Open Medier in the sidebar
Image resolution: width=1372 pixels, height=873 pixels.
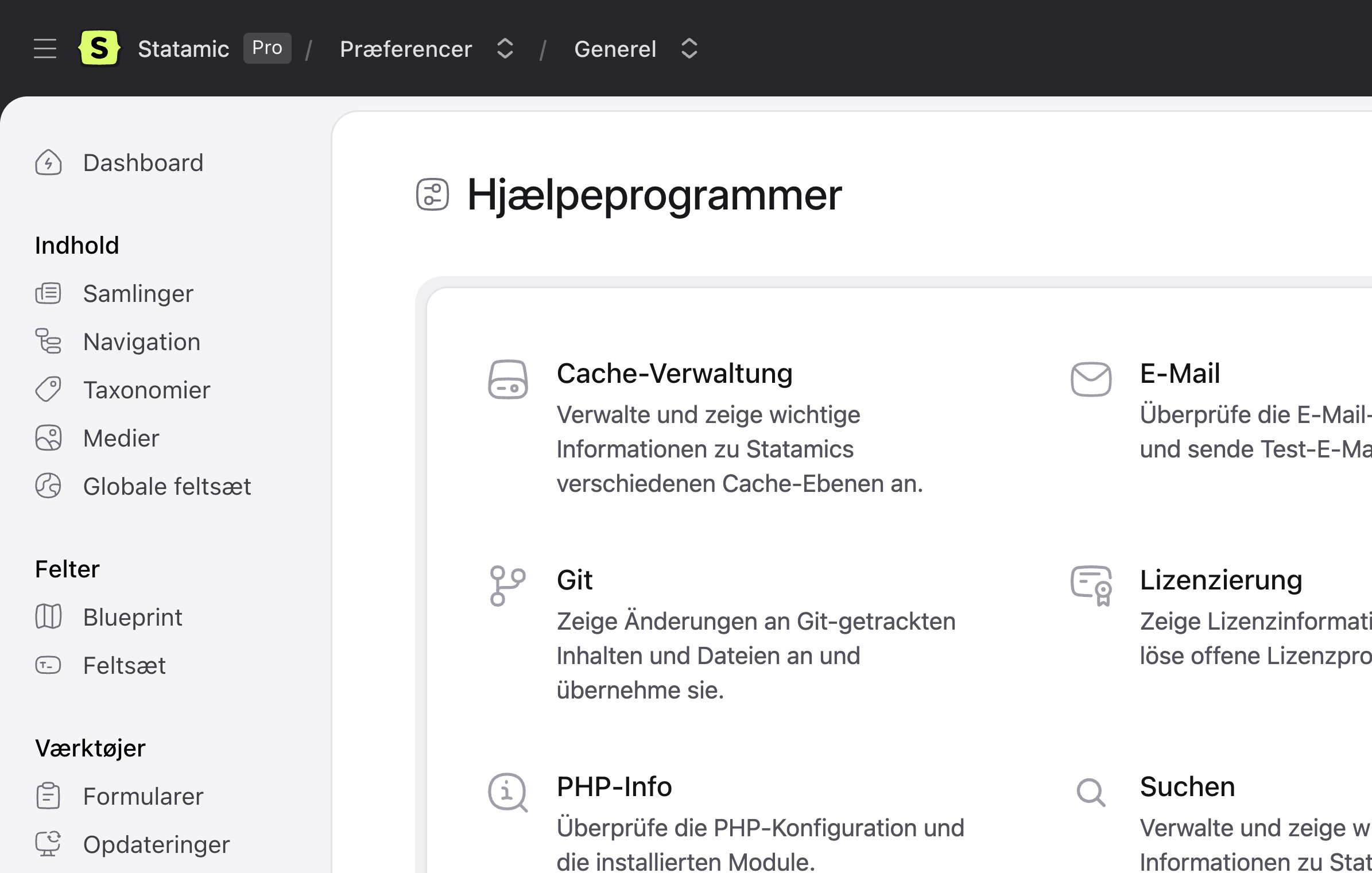(x=121, y=439)
